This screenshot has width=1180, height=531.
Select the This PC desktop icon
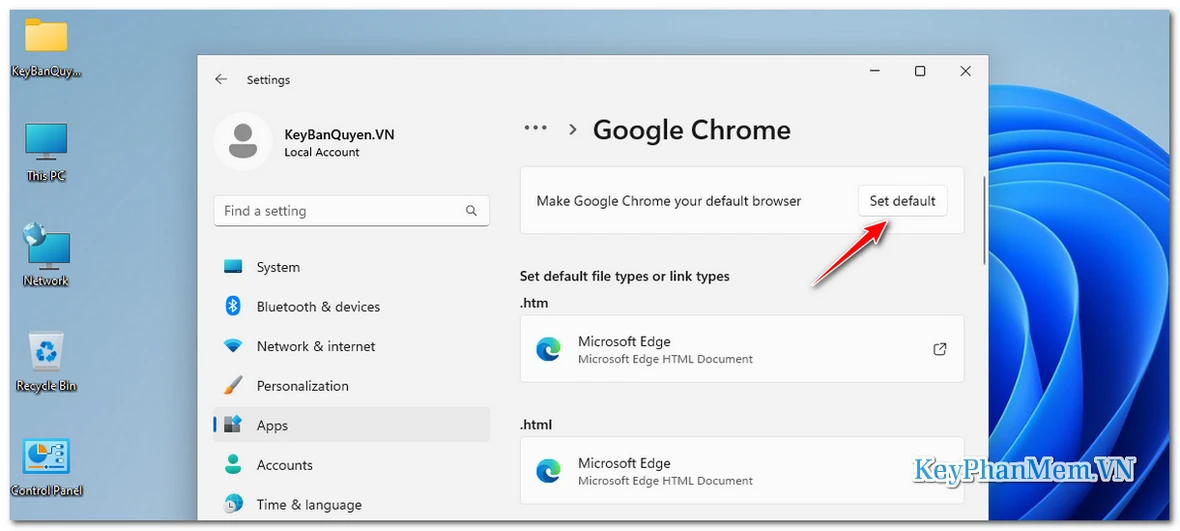[46, 153]
